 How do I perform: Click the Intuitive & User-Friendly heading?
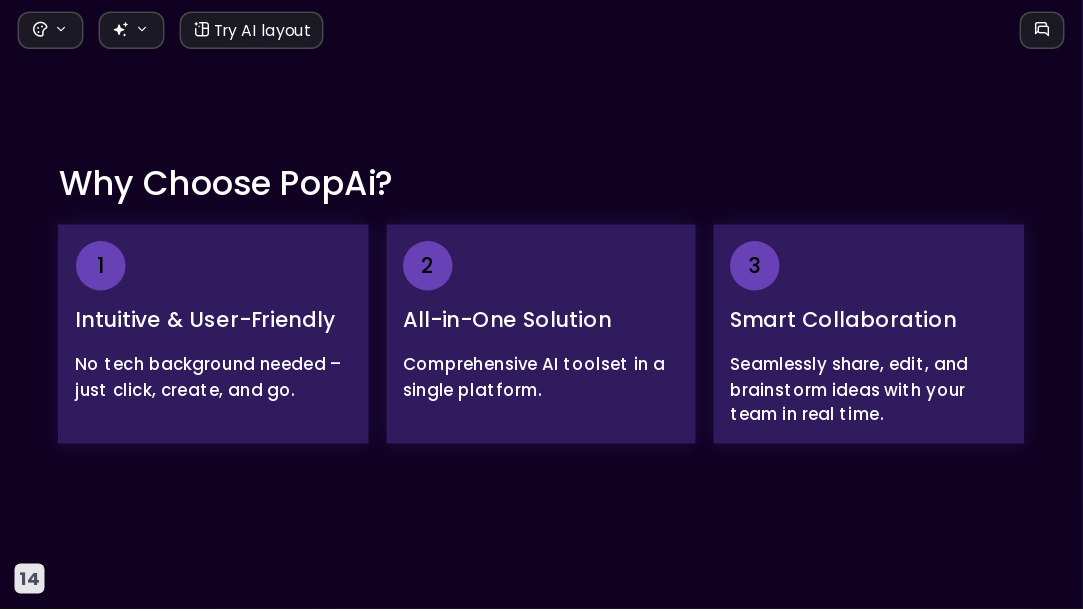click(x=205, y=320)
